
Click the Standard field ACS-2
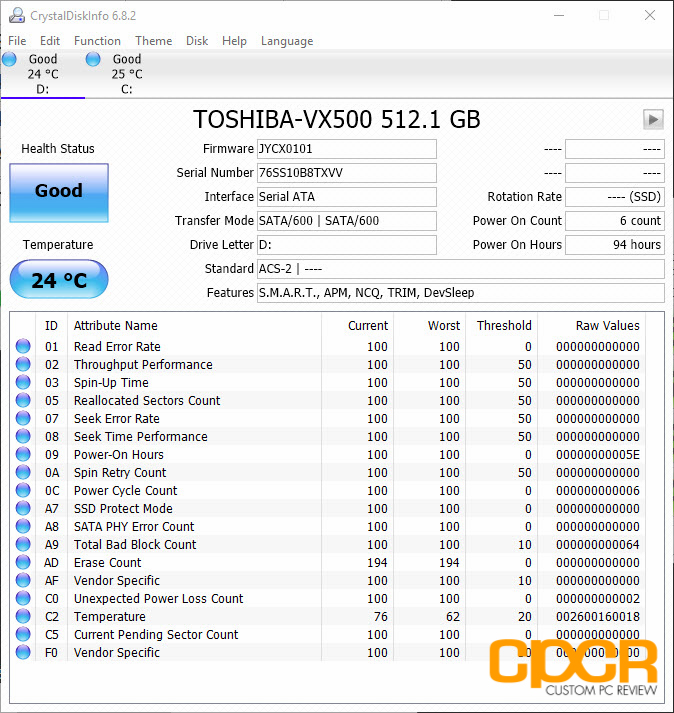pyautogui.click(x=461, y=269)
